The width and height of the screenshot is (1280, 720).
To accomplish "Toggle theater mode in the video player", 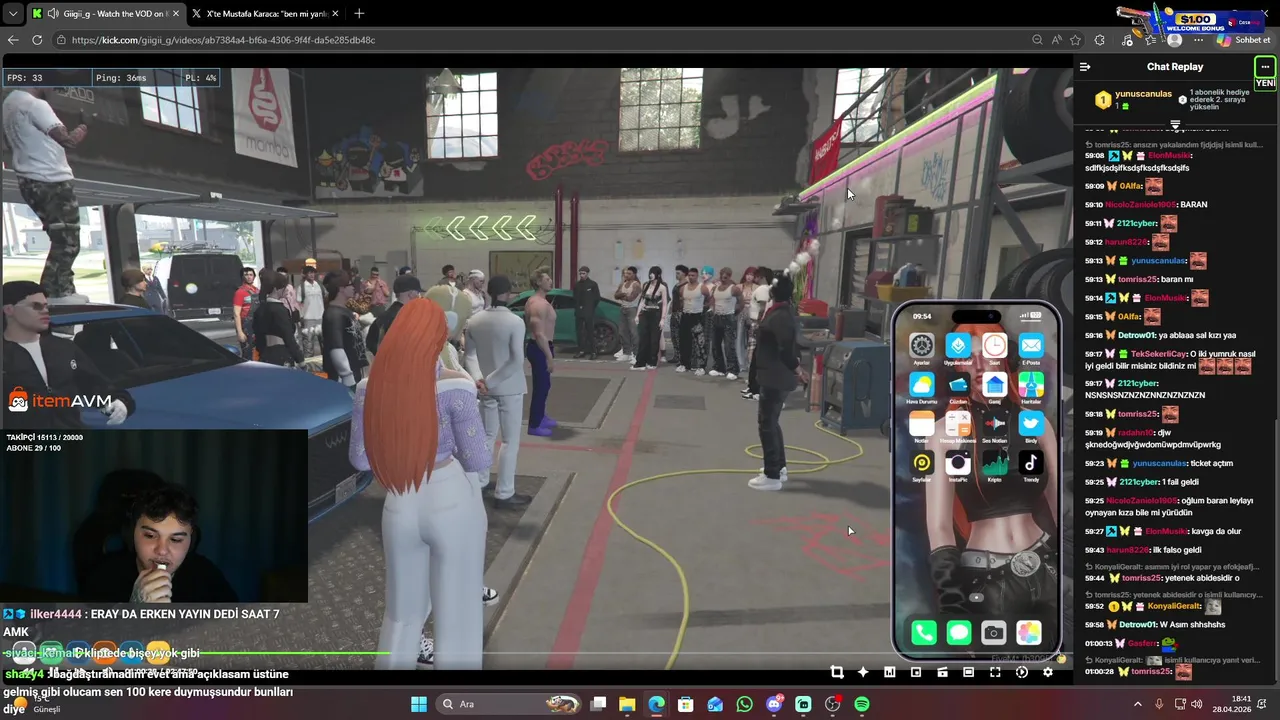I will [x=968, y=672].
